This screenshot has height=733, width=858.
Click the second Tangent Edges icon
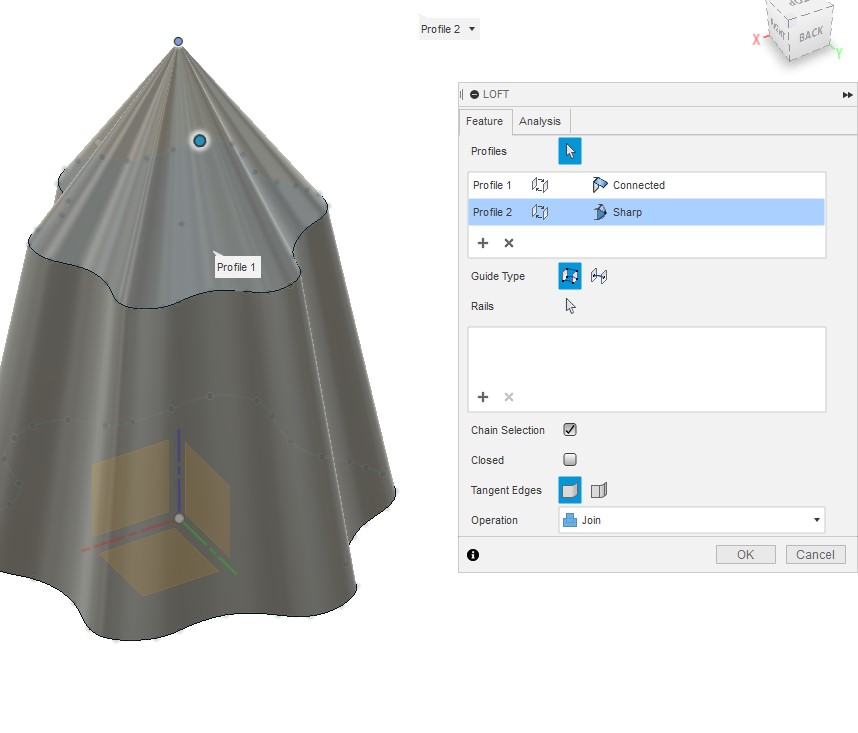[598, 490]
